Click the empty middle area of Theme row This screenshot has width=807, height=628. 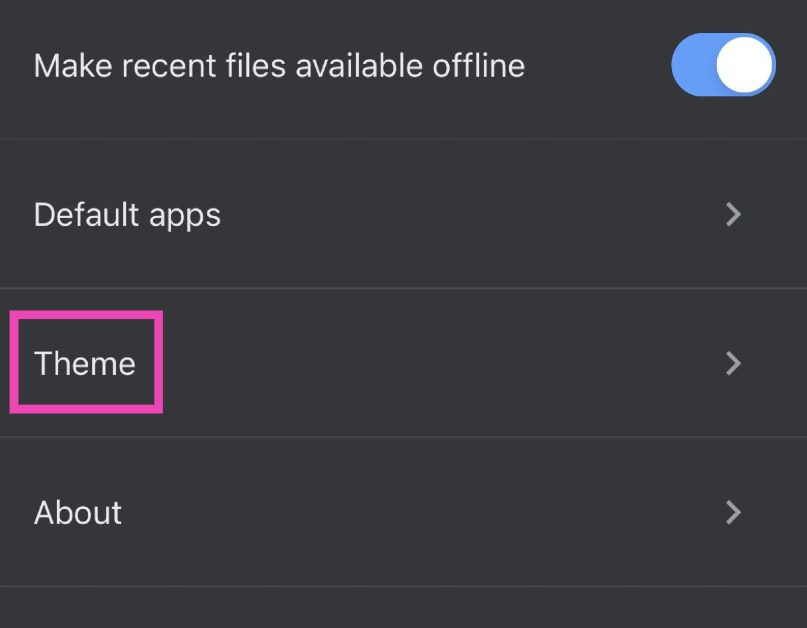click(x=430, y=363)
